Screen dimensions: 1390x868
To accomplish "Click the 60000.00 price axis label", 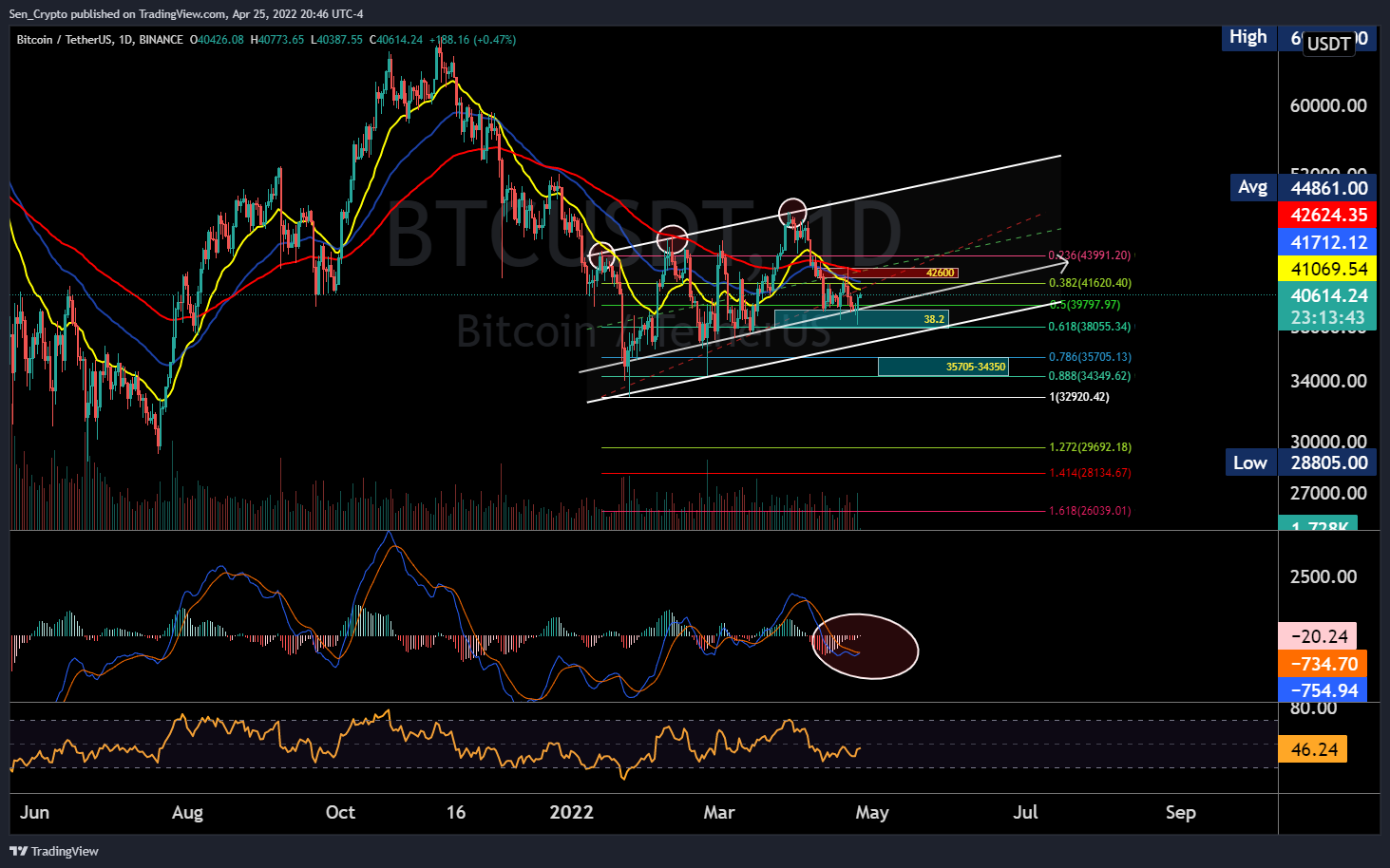I will tap(1328, 105).
